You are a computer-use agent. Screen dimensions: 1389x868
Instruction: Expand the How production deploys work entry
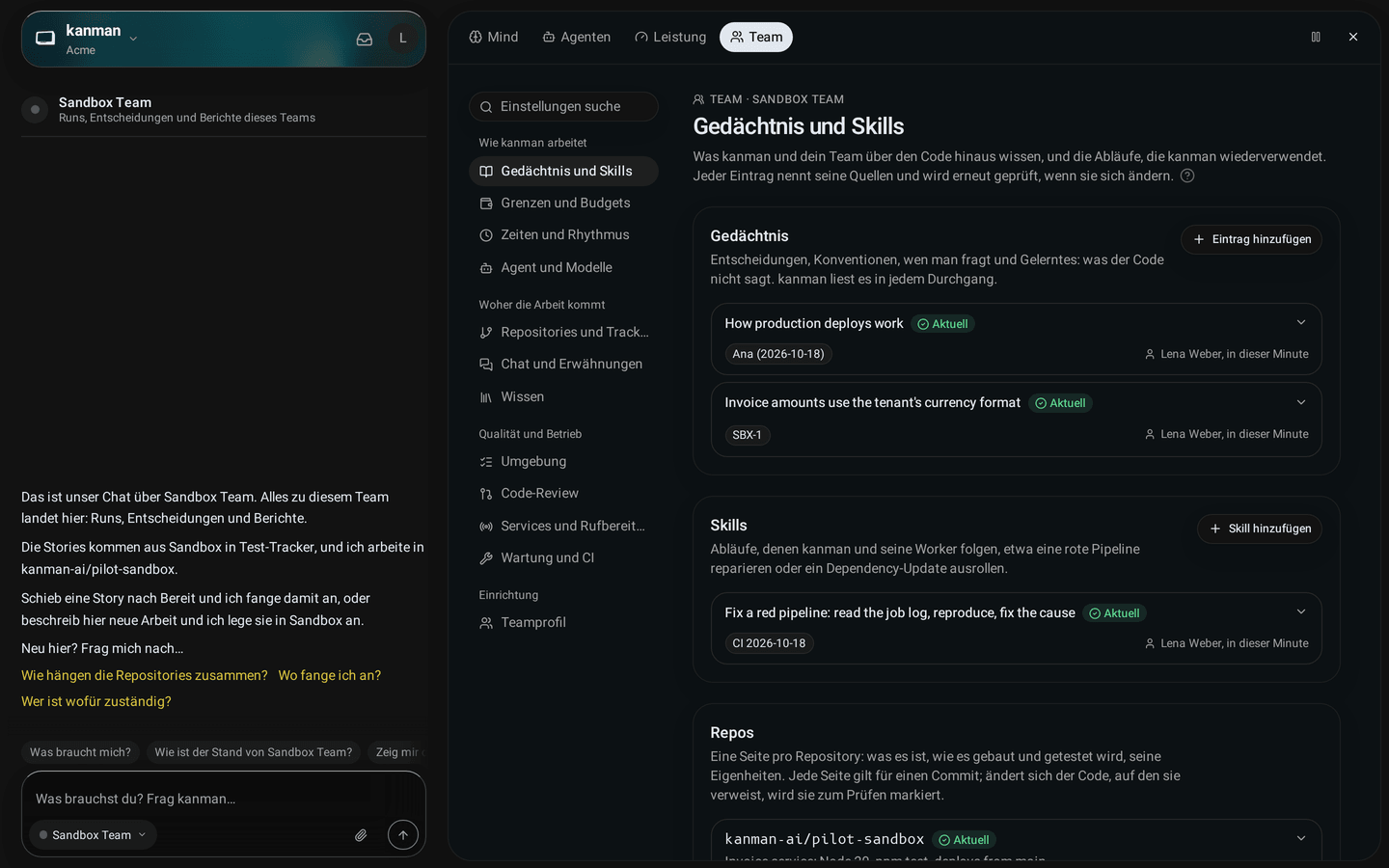tap(1301, 323)
